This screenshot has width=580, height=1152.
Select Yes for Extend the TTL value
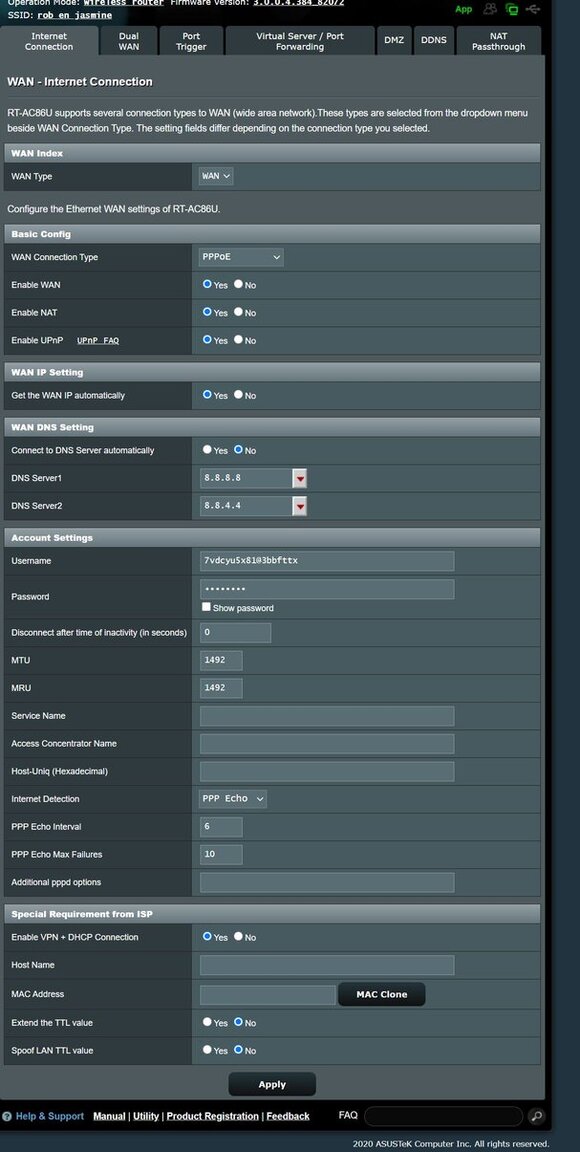click(207, 1022)
